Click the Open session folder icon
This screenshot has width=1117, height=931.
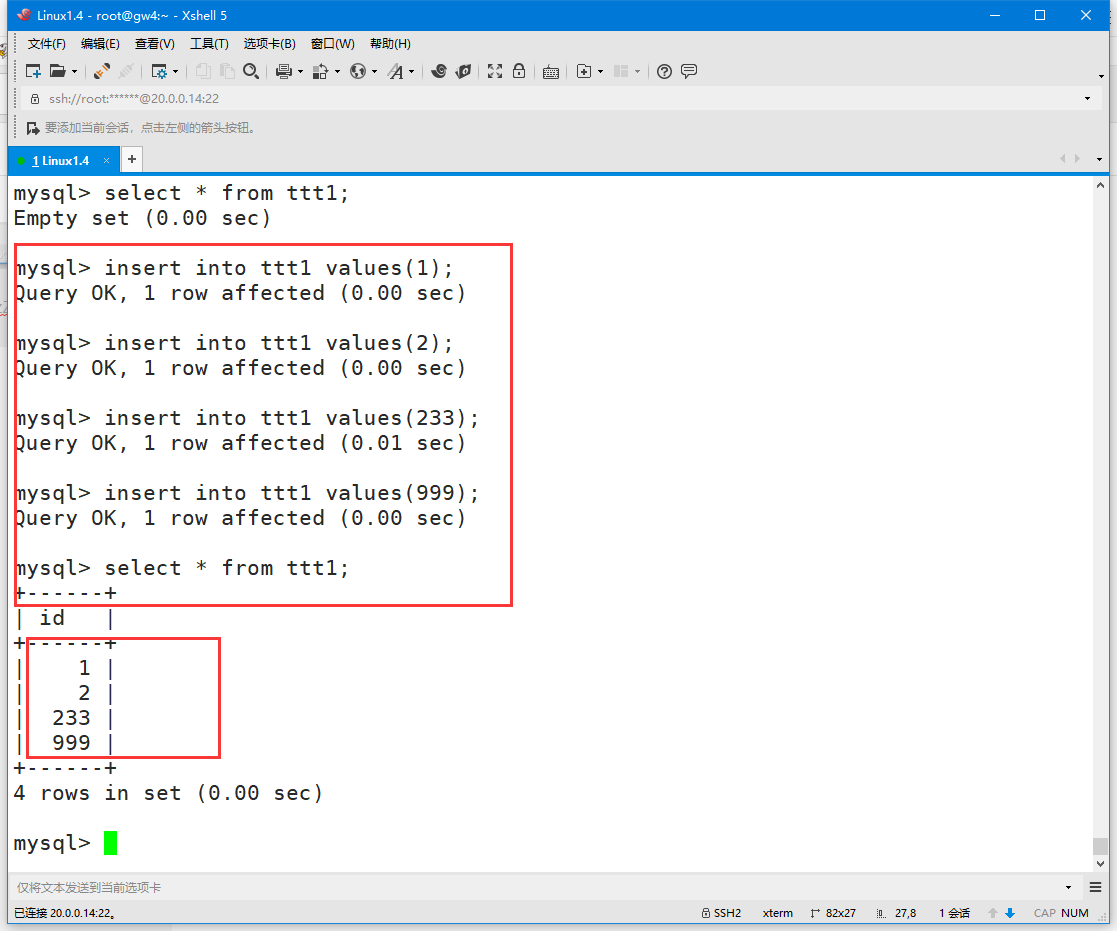tap(58, 71)
